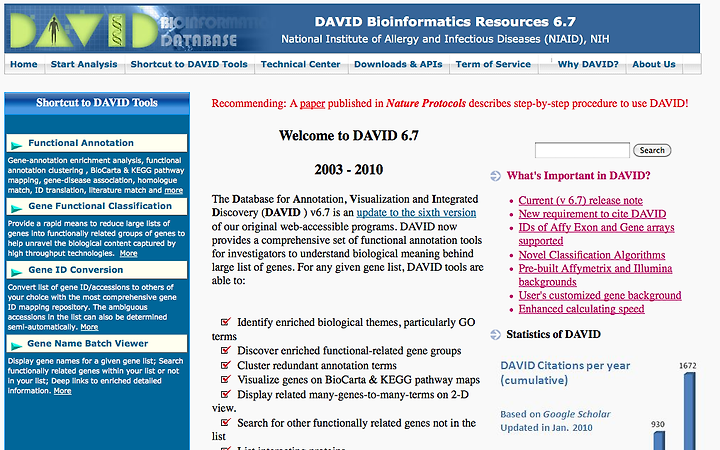Click arrow icon next to What's Important in DAVID
720x450 pixels.
pyautogui.click(x=495, y=176)
